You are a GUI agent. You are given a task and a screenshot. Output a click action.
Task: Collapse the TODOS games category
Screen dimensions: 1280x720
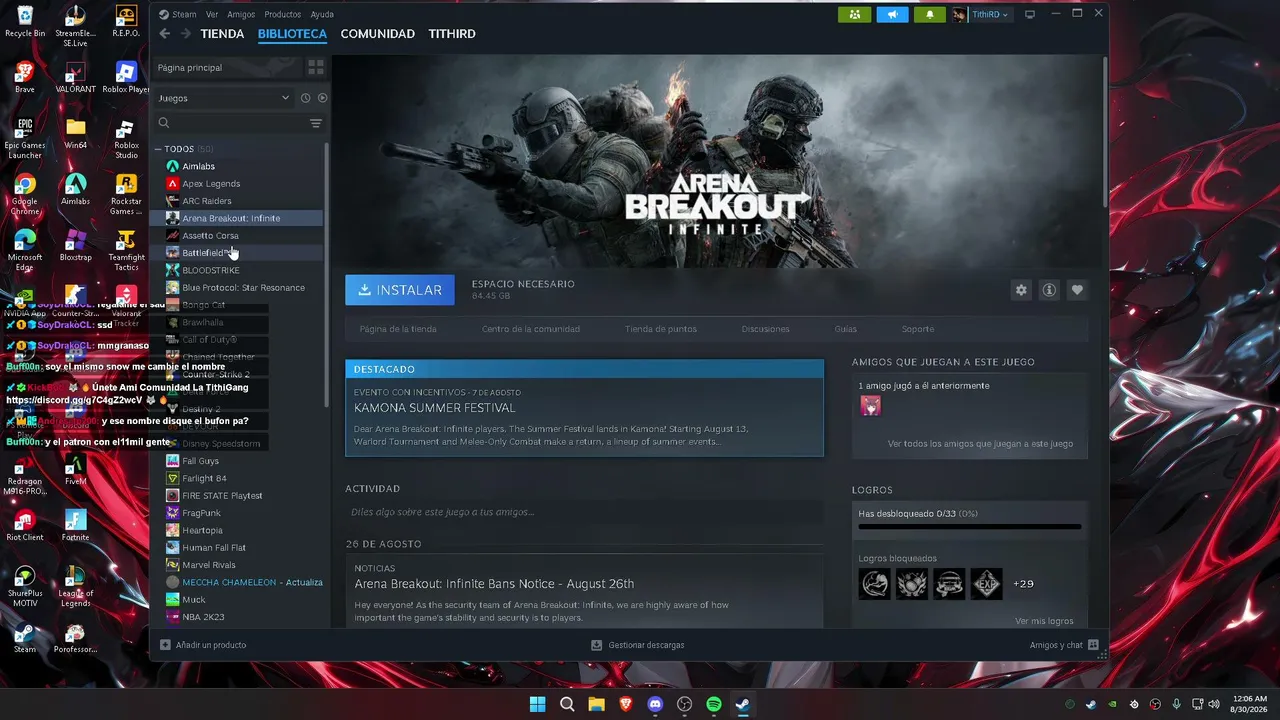[x=158, y=149]
